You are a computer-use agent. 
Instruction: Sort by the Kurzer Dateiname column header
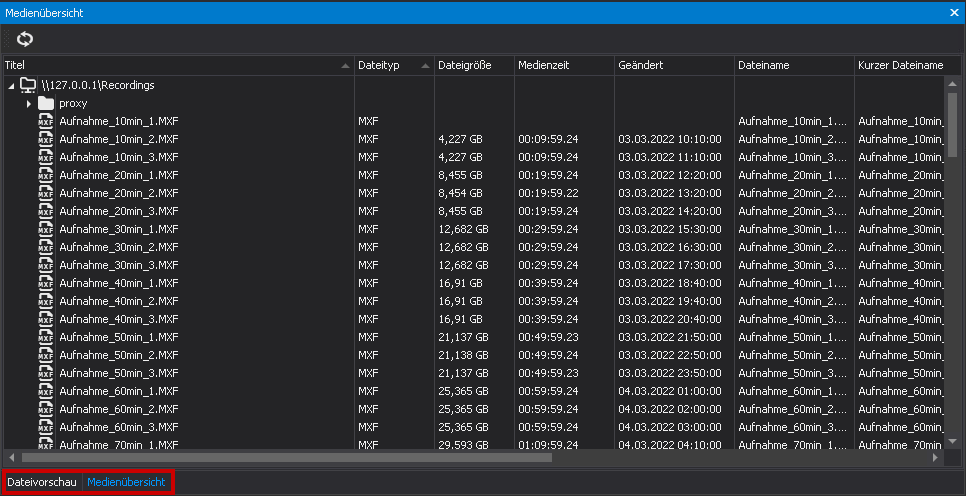908,65
